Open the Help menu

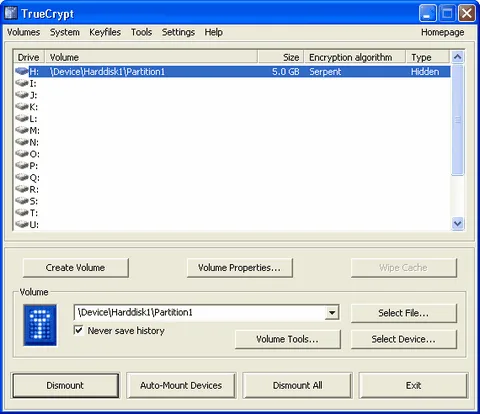click(x=214, y=32)
